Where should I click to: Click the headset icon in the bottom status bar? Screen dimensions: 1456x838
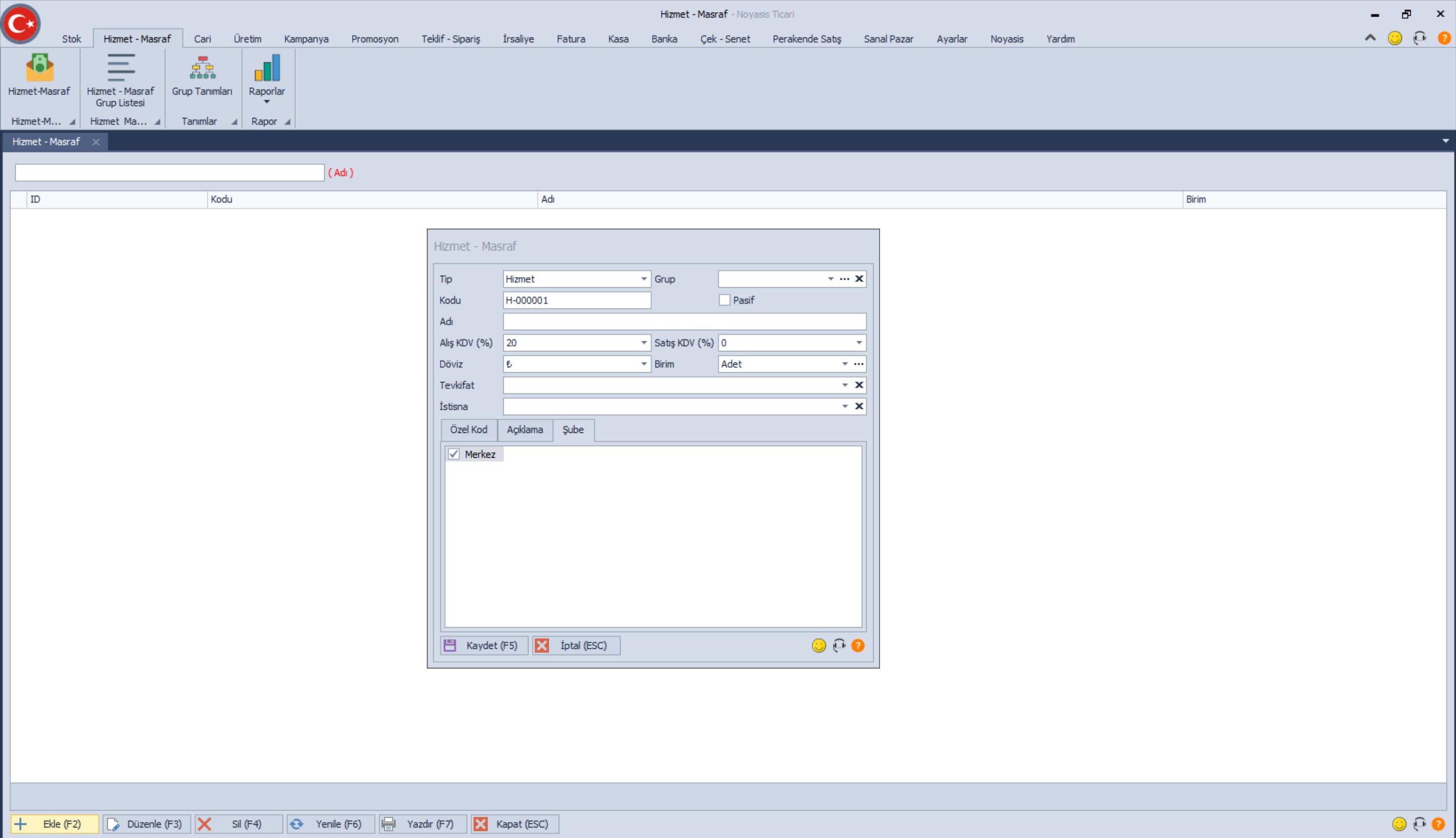coord(1420,824)
